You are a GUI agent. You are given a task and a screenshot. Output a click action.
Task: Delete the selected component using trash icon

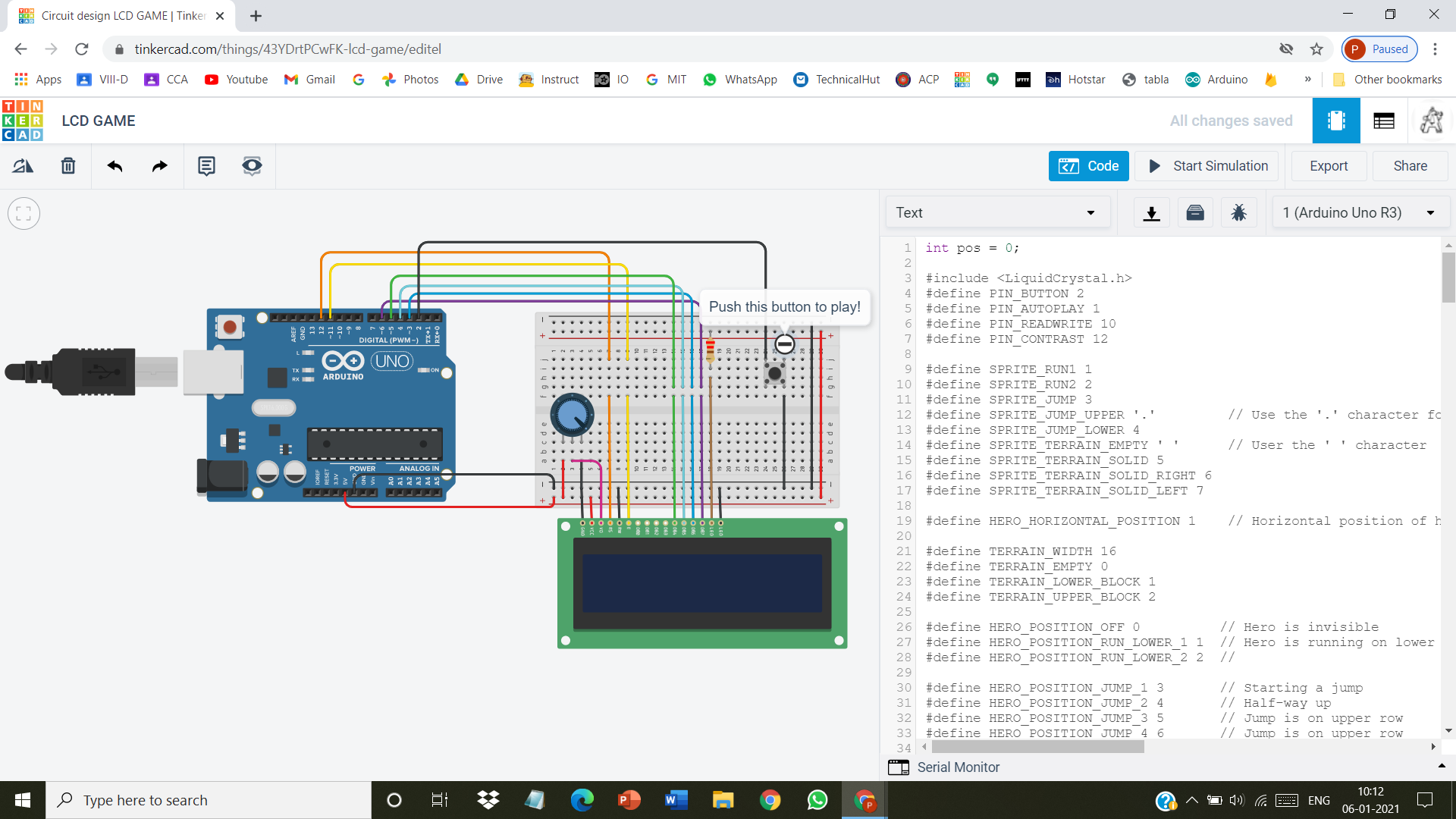point(67,165)
